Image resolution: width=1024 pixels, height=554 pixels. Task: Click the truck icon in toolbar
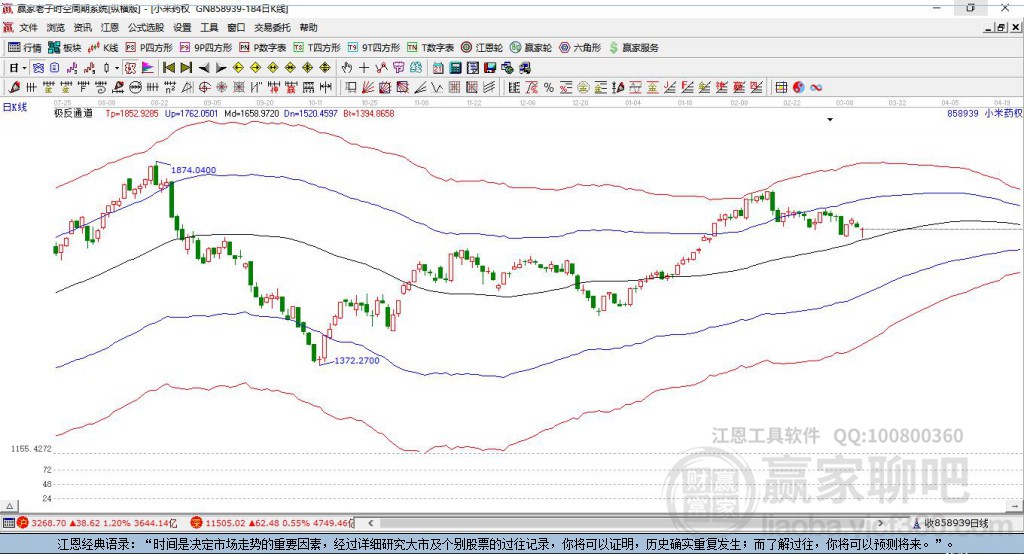(x=525, y=68)
